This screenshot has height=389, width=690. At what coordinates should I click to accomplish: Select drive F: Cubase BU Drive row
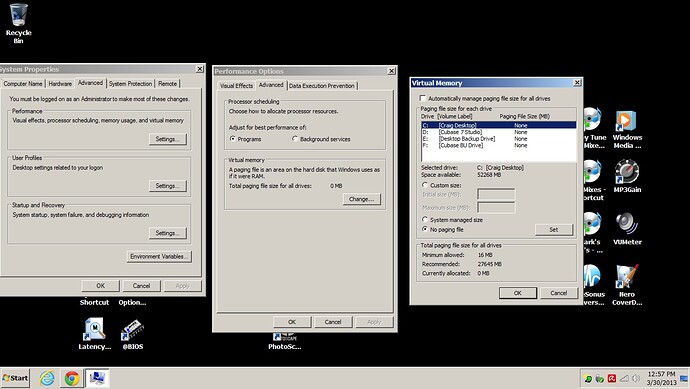[x=498, y=145]
